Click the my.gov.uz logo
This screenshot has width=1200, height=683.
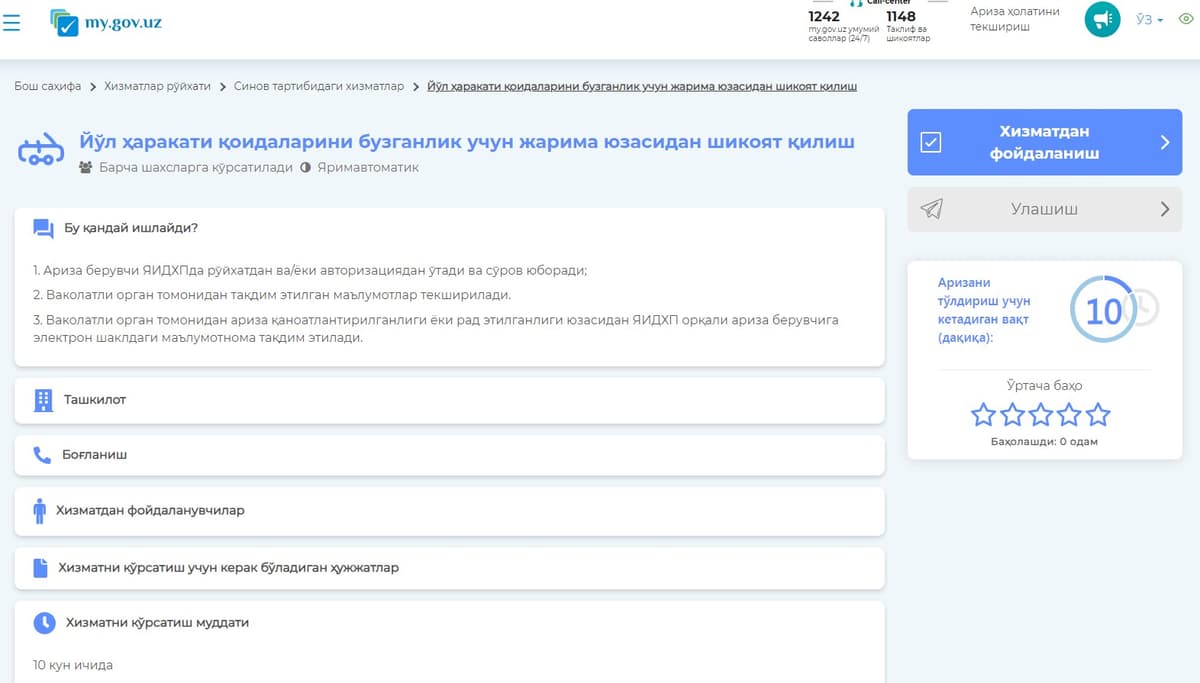point(105,22)
